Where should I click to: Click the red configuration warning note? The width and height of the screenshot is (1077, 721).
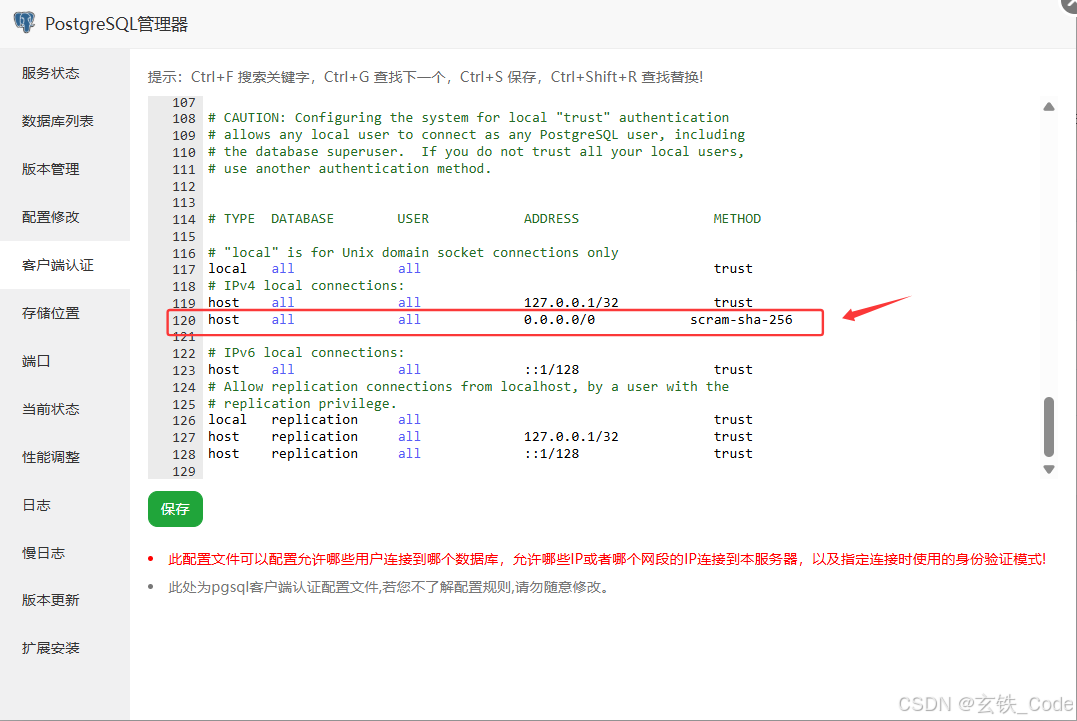(607, 559)
